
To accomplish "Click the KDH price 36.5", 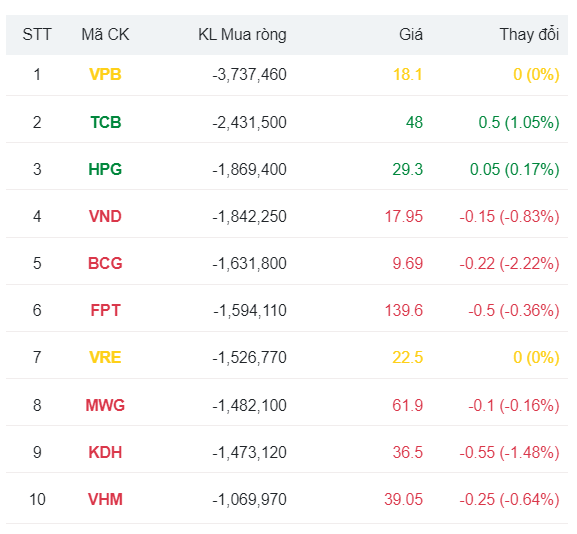I will tap(408, 452).
